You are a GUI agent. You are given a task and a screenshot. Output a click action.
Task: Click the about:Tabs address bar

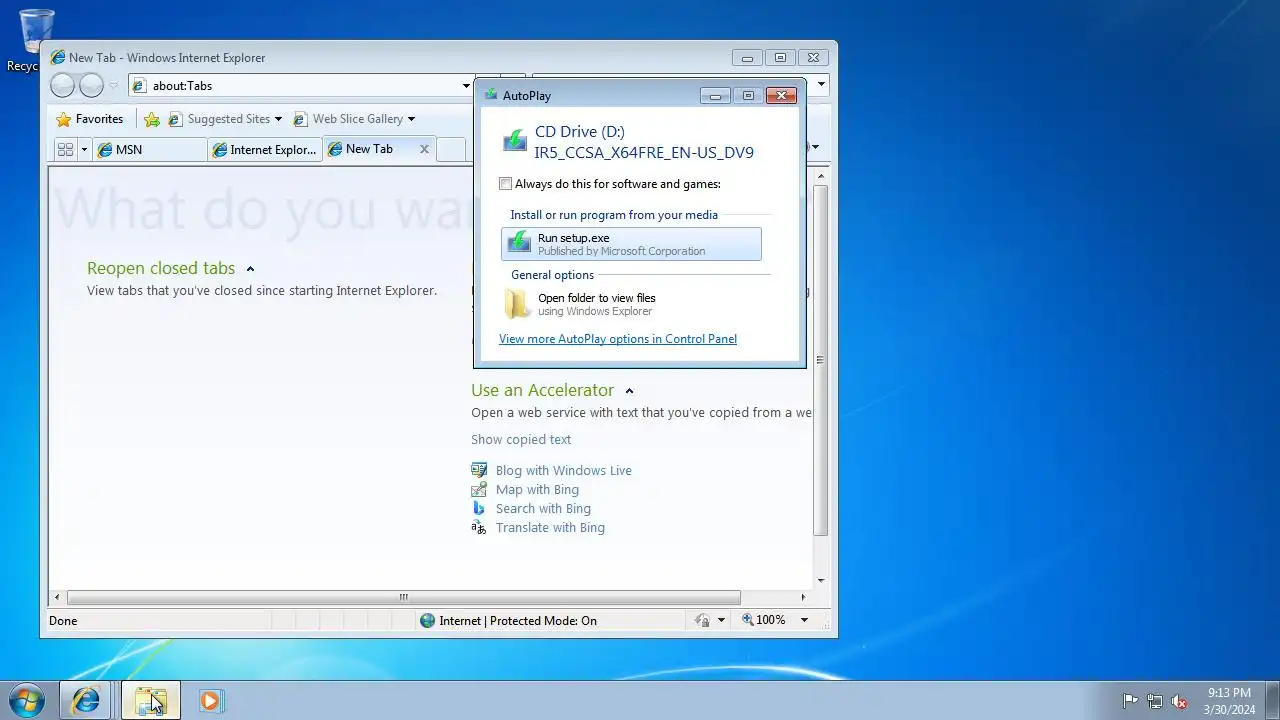[300, 86]
